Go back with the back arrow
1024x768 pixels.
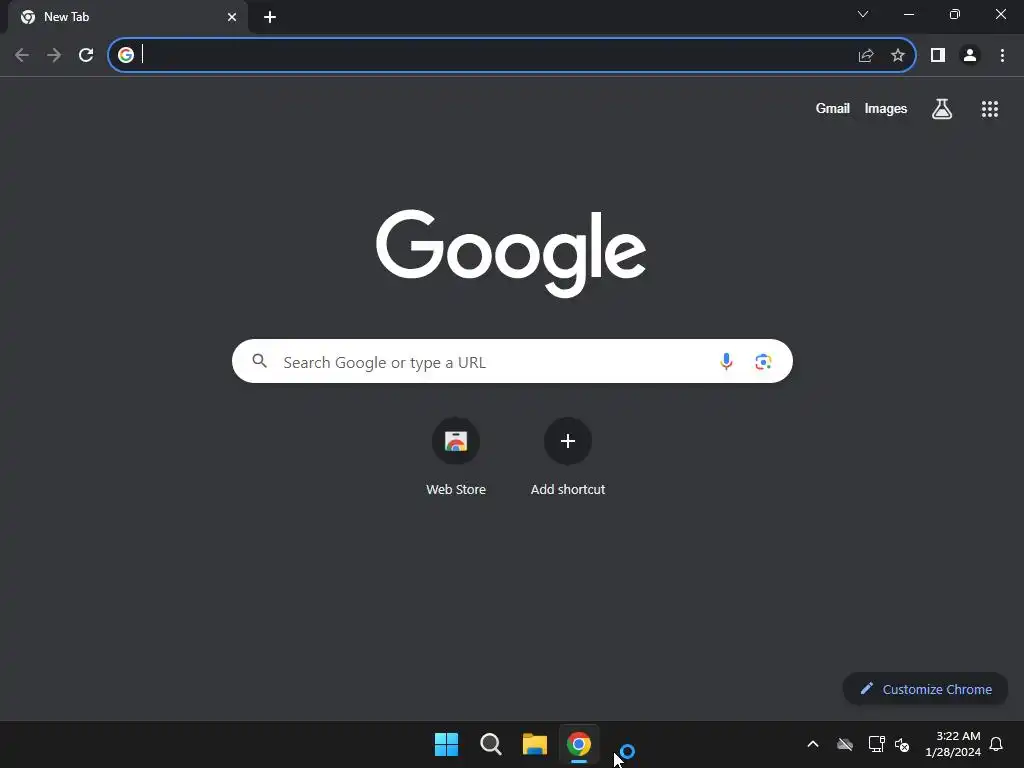[x=22, y=55]
